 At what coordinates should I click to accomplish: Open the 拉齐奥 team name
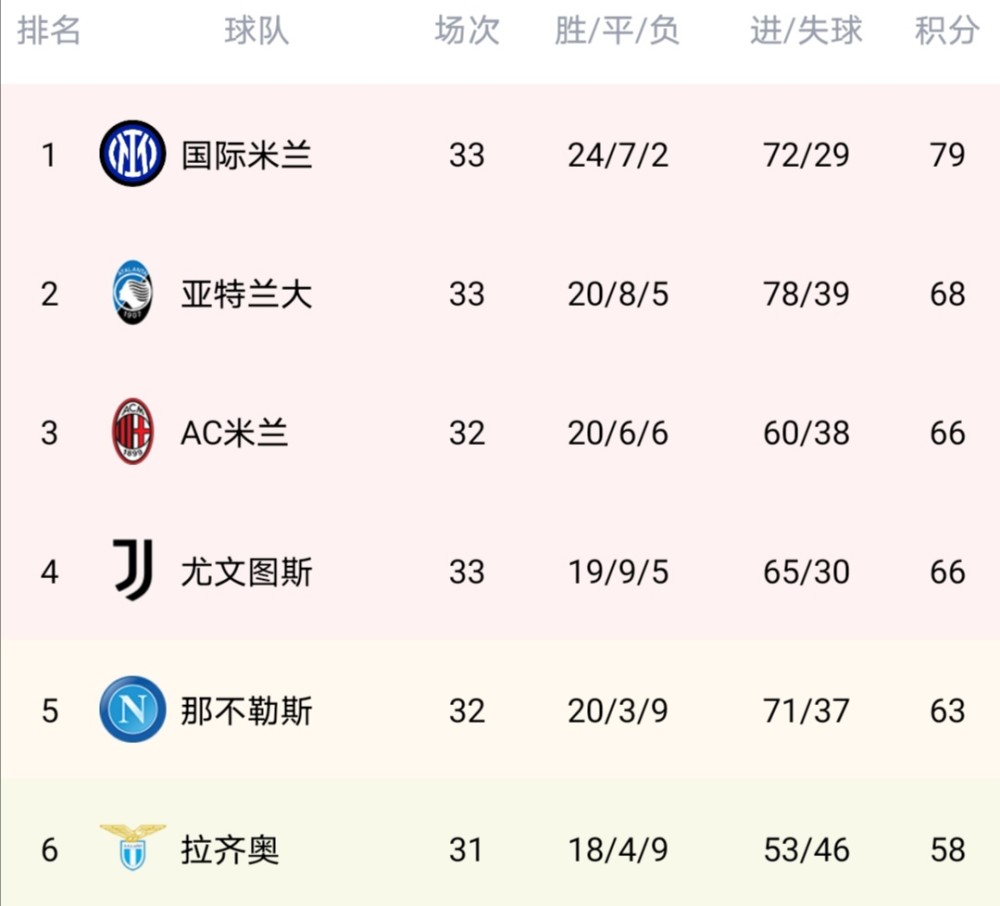230,850
